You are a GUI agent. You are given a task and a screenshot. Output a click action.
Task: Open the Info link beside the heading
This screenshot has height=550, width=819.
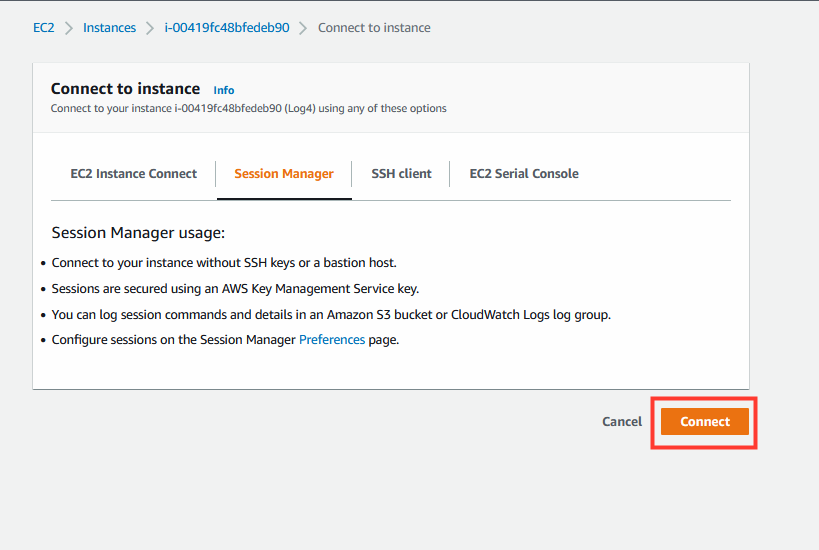point(224,90)
